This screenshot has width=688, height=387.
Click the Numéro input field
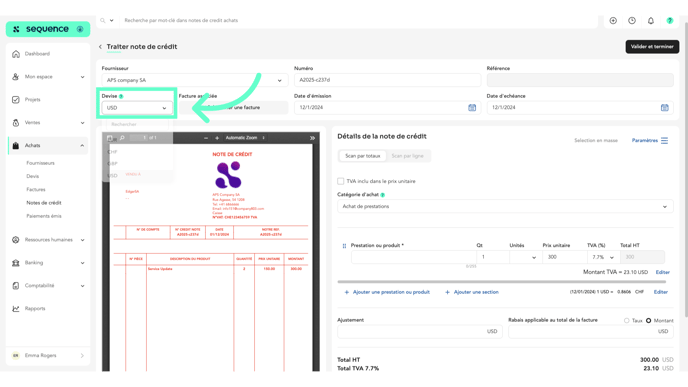(387, 80)
